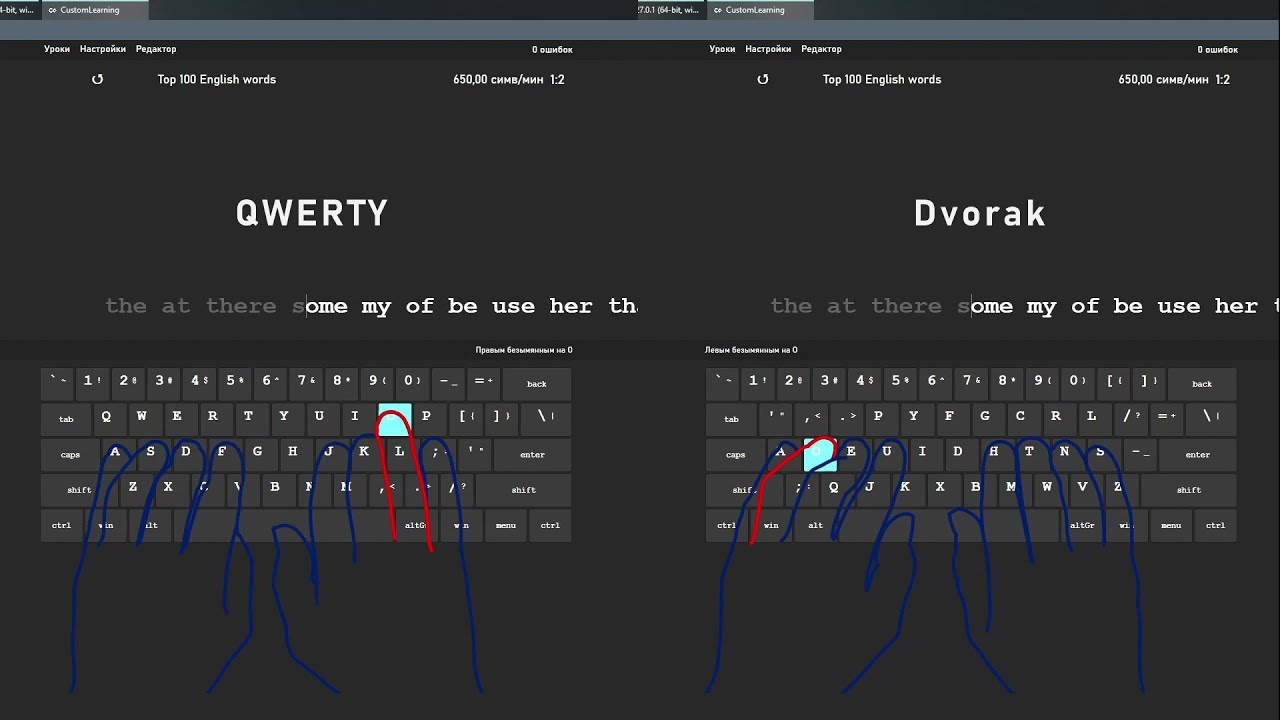Click the '650,00 симв/мин' speed in Dvorak window
The image size is (1280, 720).
click(x=1163, y=79)
